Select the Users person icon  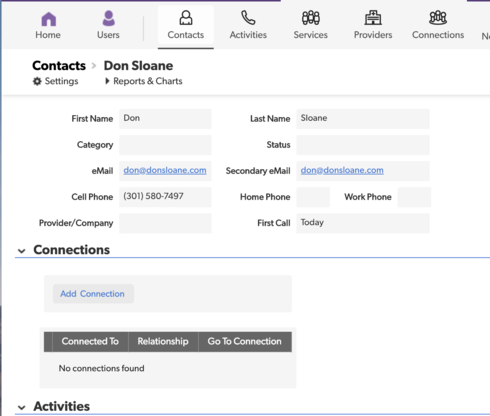tap(108, 18)
